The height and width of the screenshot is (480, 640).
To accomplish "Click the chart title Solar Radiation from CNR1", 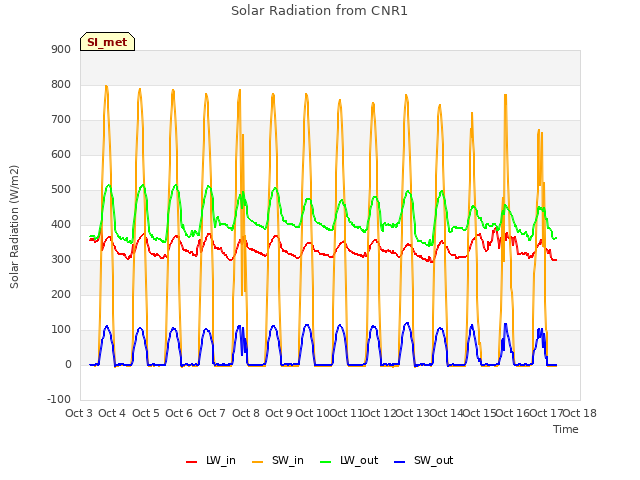I will 319,11.
